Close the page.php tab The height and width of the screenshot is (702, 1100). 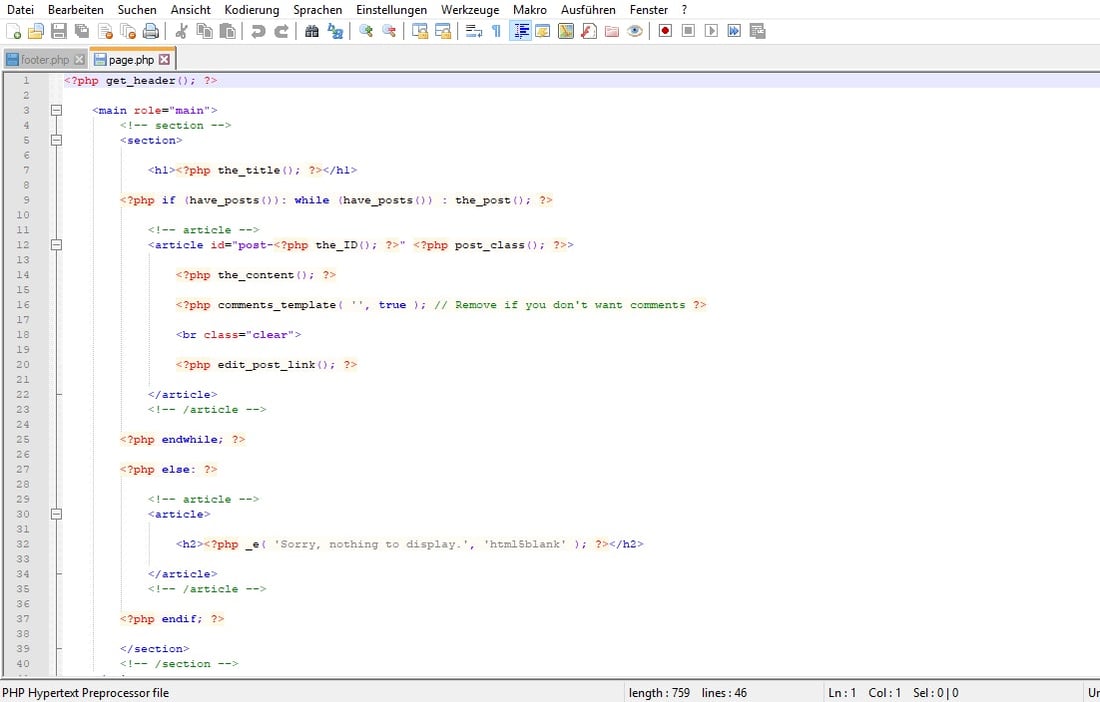pos(165,60)
